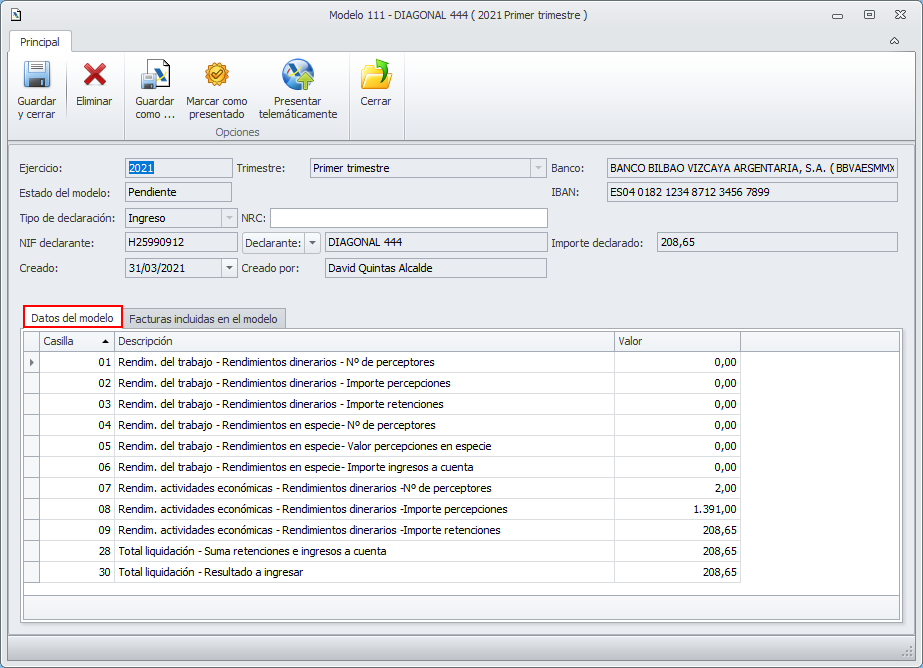Open the Principal ribbon tab

pos(40,42)
